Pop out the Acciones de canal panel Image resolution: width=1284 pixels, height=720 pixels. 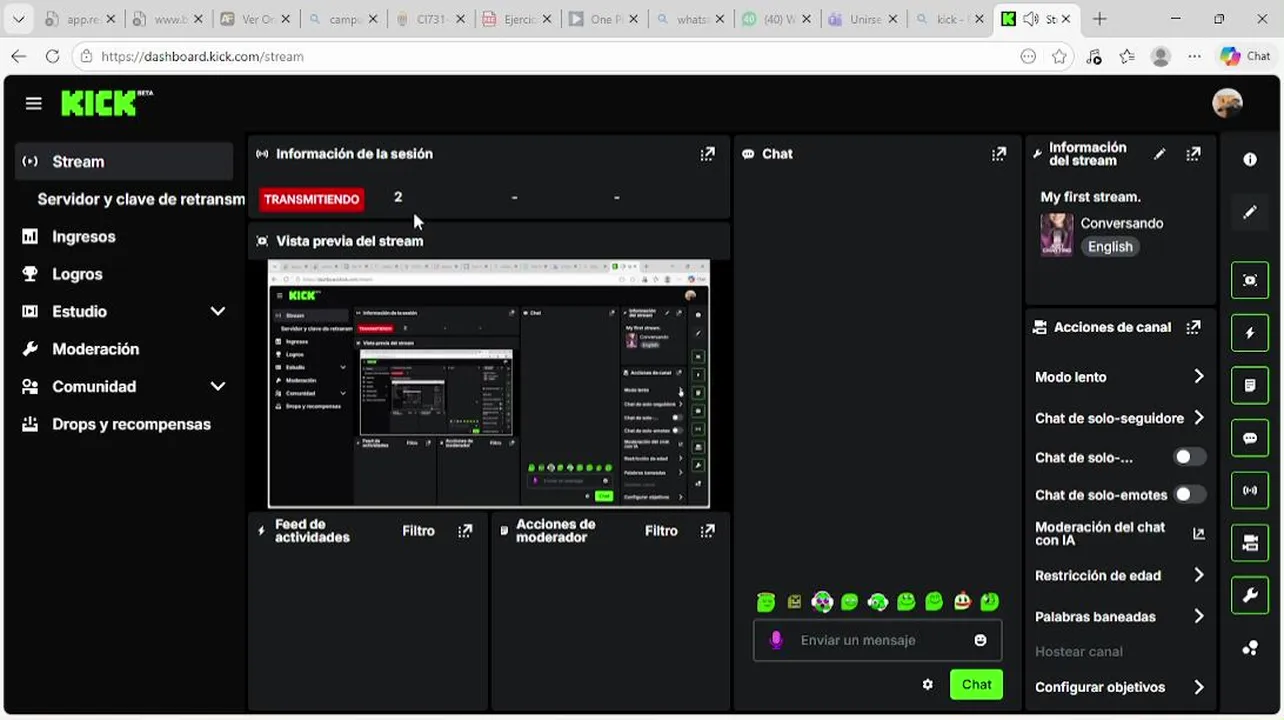(1193, 327)
